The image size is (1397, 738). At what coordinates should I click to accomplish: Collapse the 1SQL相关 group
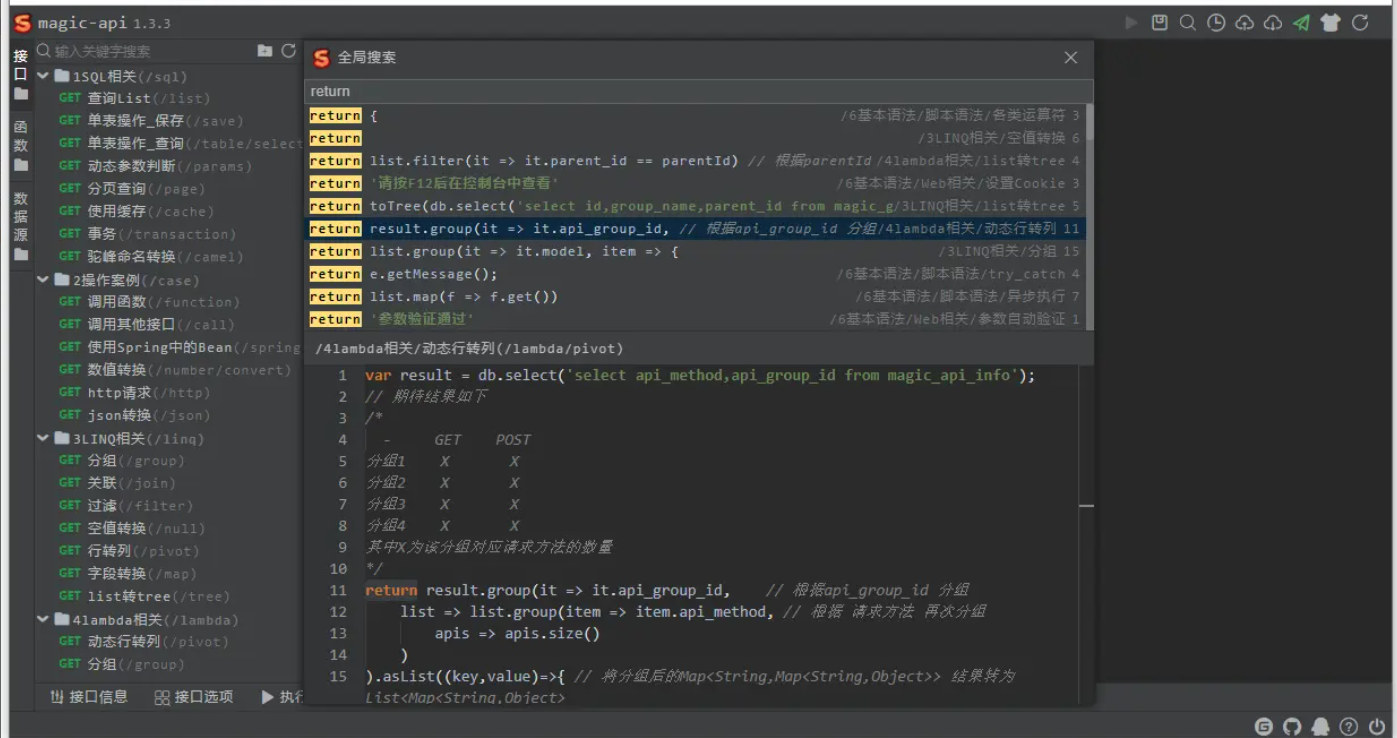coord(43,75)
